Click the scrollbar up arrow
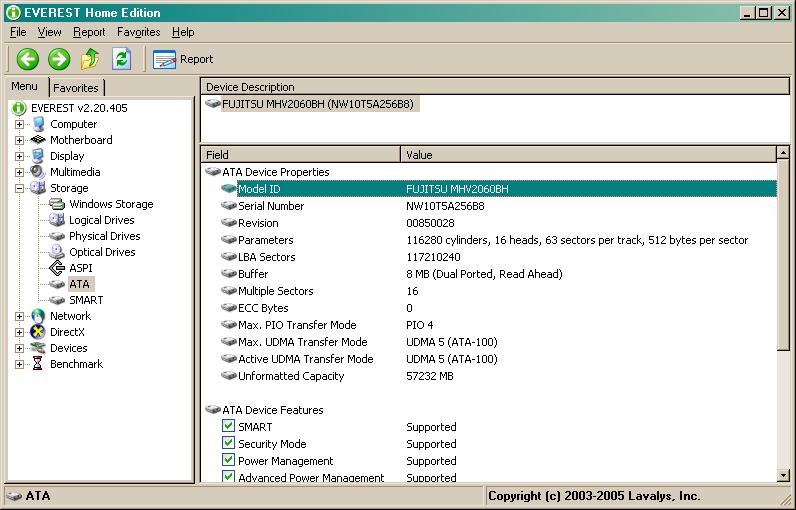Screen dimensions: 796x510 click(783, 152)
